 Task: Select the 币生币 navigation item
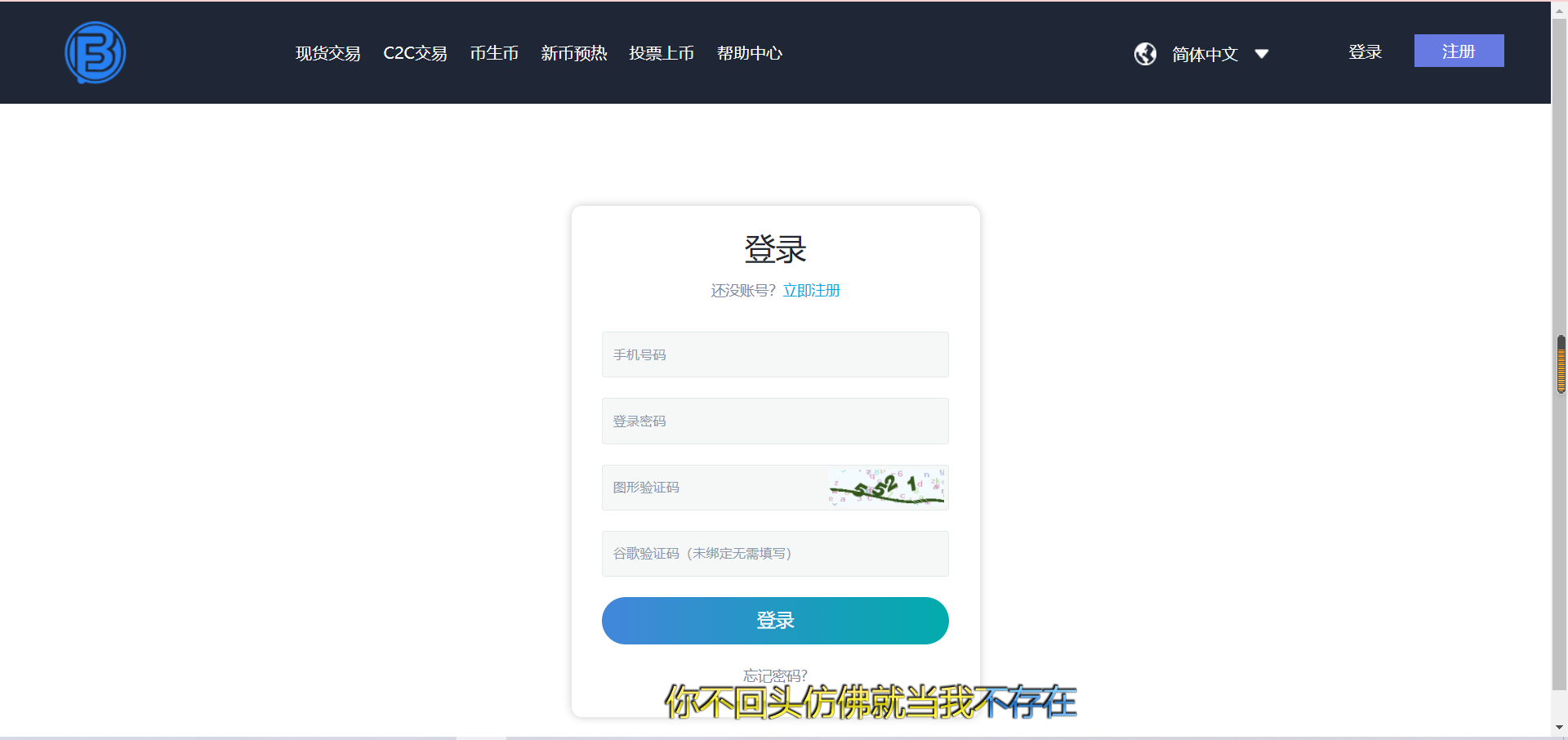point(494,53)
